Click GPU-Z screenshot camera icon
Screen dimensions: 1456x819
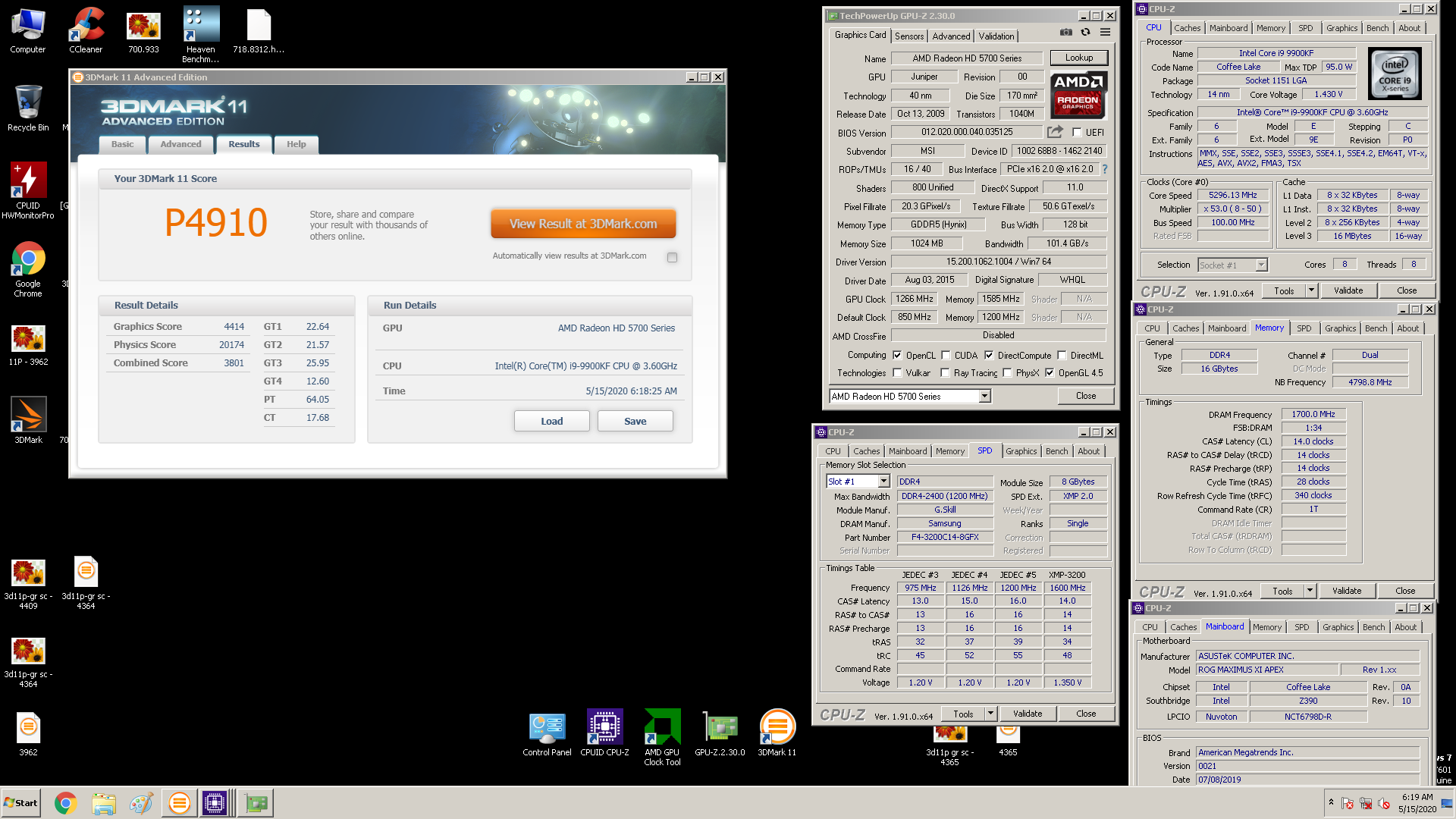coord(1065,32)
